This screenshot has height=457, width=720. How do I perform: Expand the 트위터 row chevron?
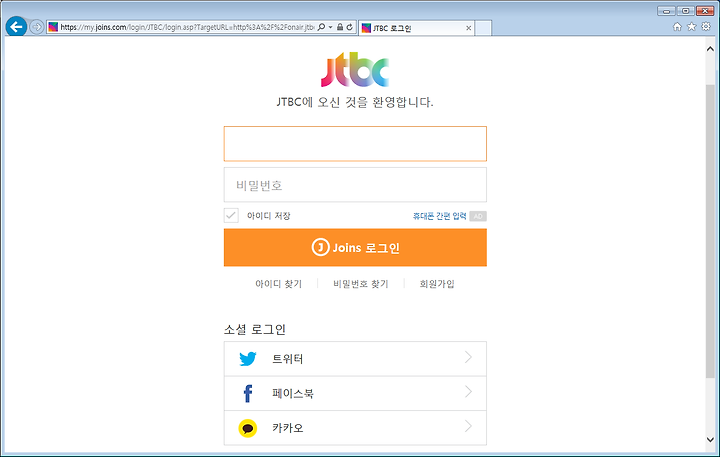468,357
